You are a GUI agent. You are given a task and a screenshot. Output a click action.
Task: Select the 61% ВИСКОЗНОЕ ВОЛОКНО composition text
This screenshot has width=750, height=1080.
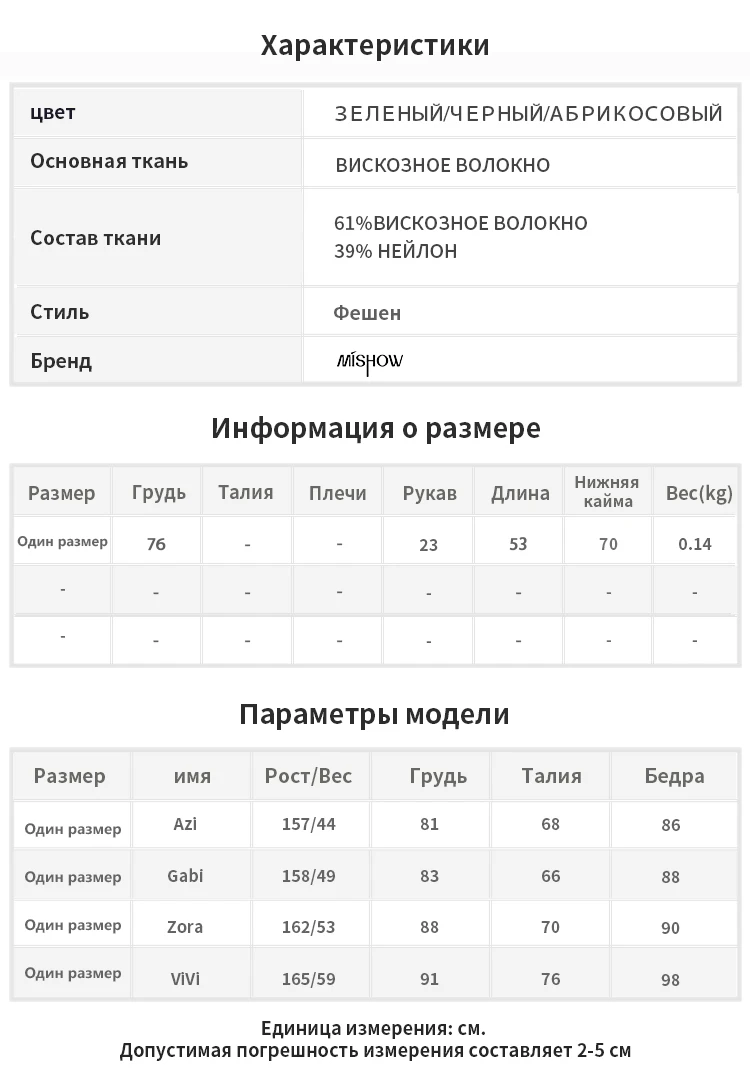pos(461,223)
